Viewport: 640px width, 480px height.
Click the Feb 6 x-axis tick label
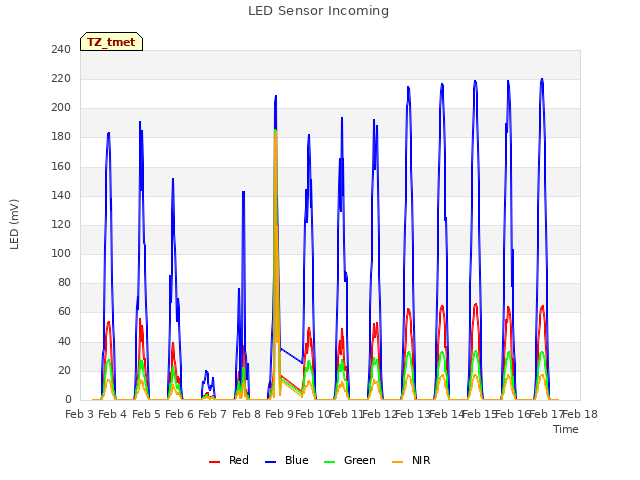coord(179,414)
